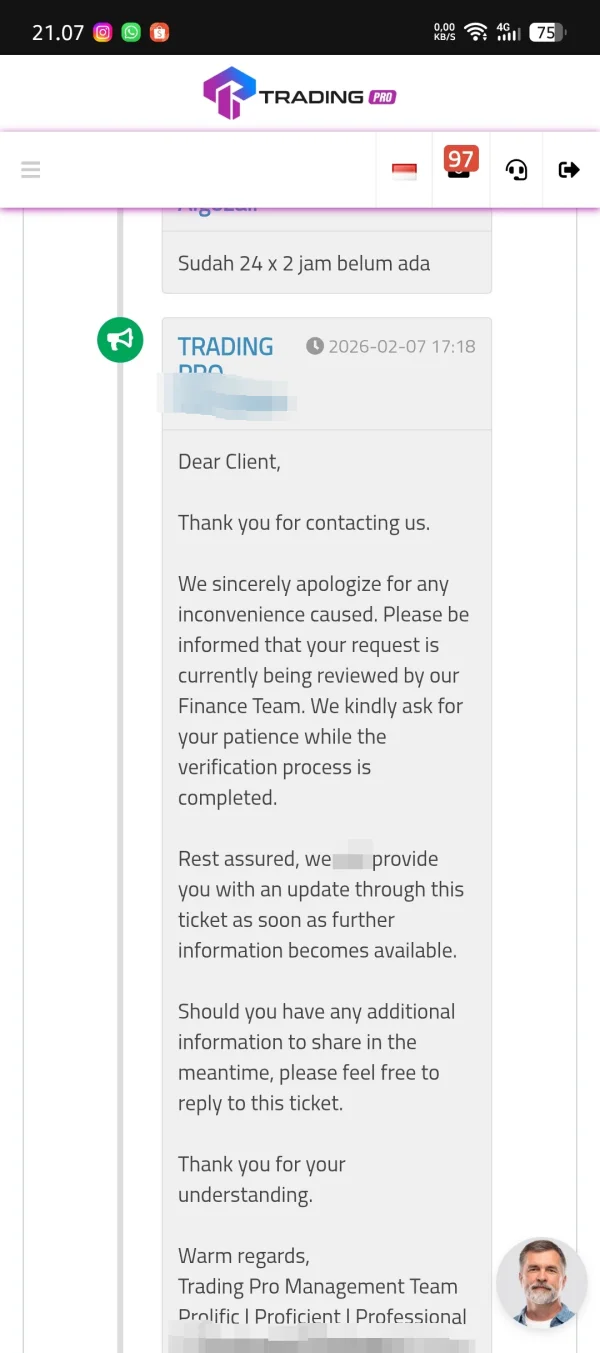600x1353 pixels.
Task: Tap the "Trading Pro Management Team" signature
Action: (x=317, y=1286)
